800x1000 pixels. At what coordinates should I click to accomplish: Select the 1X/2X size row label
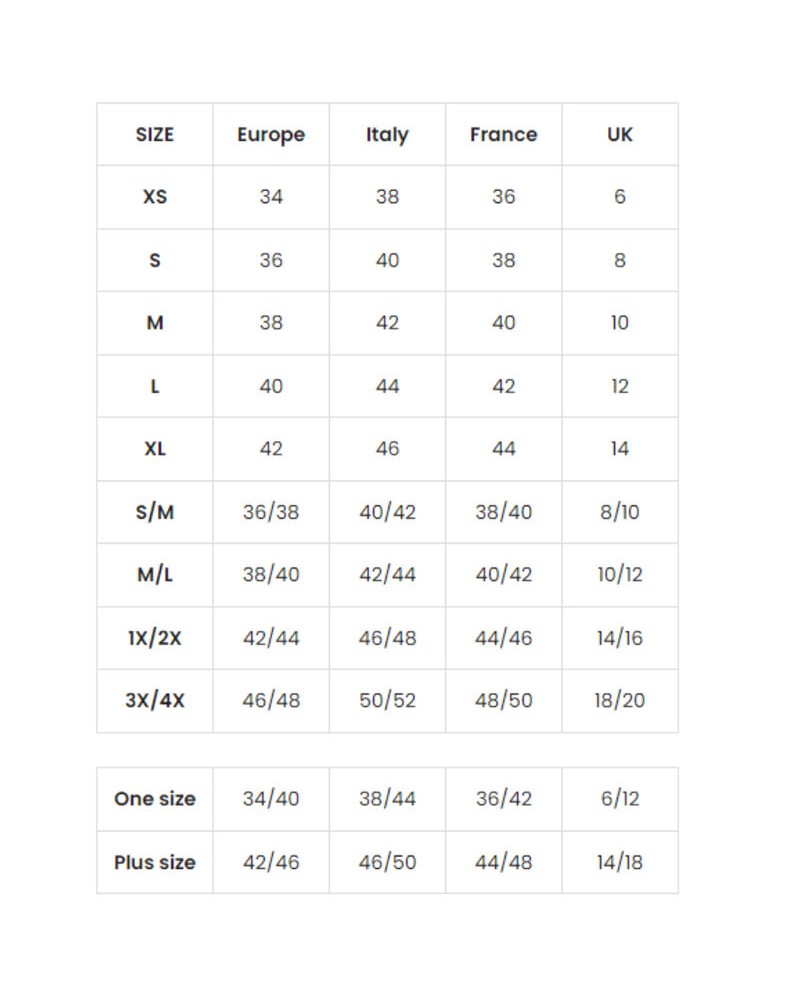[x=155, y=638]
